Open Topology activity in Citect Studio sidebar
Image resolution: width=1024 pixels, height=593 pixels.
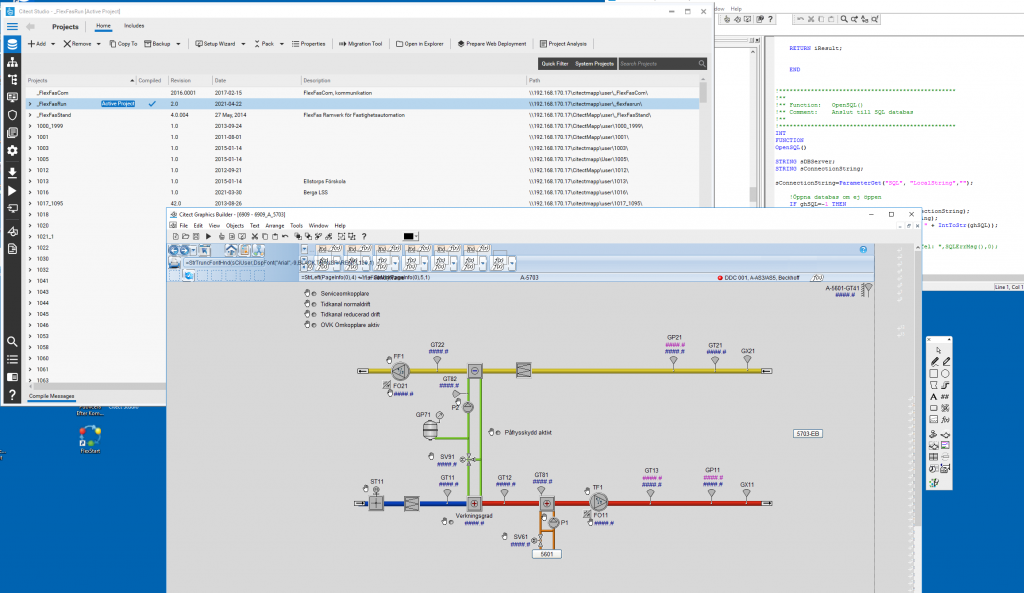12,62
